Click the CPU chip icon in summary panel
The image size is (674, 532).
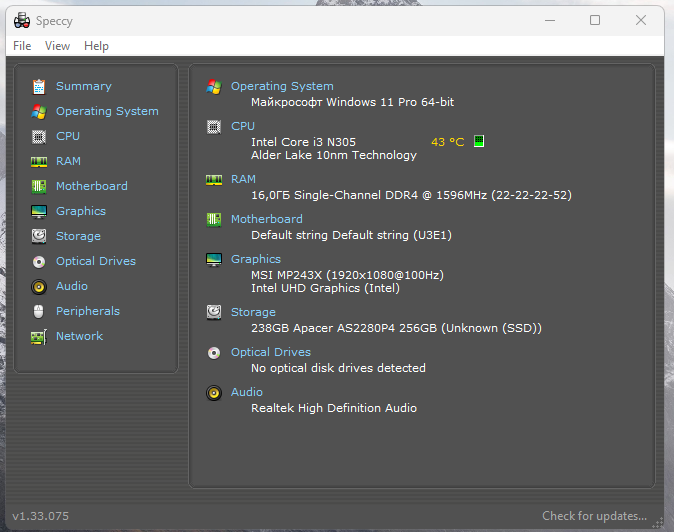click(214, 127)
